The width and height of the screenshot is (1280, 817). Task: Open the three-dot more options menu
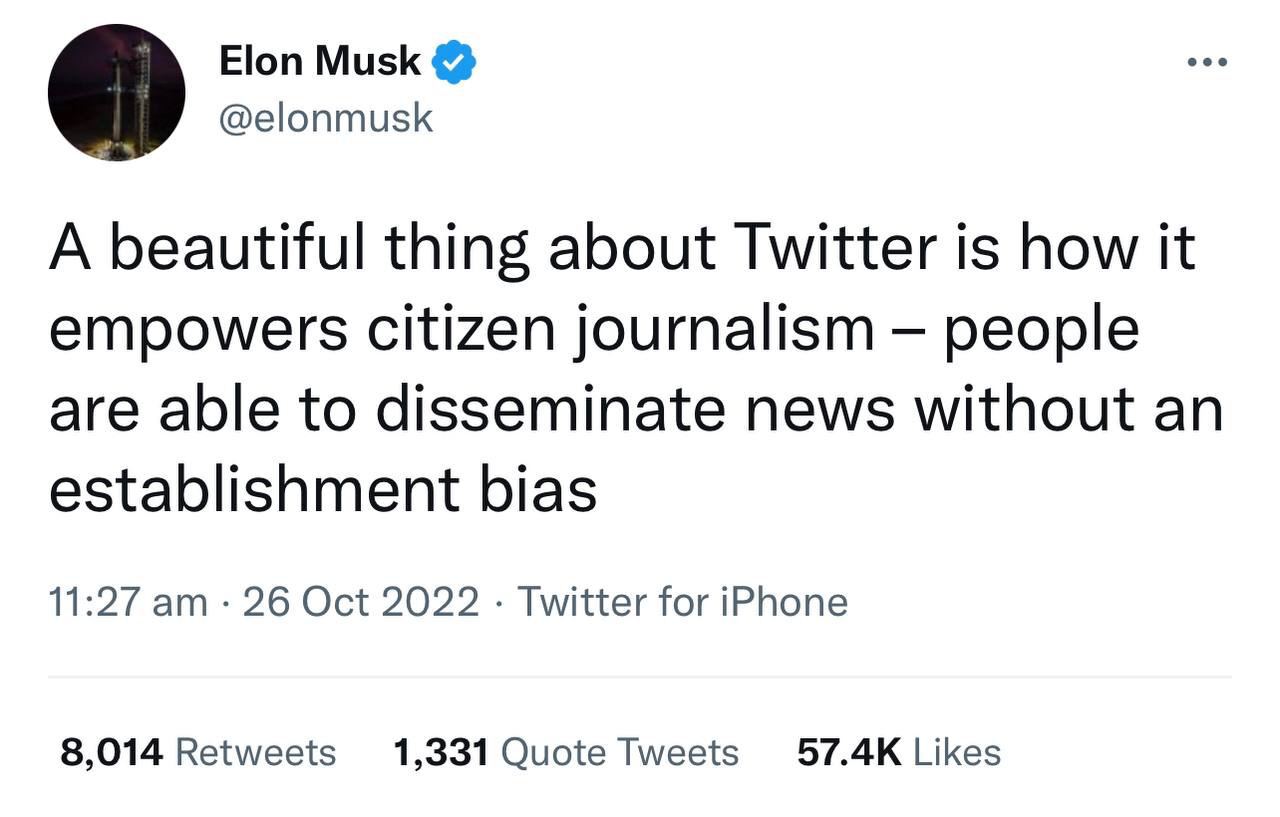point(1207,62)
